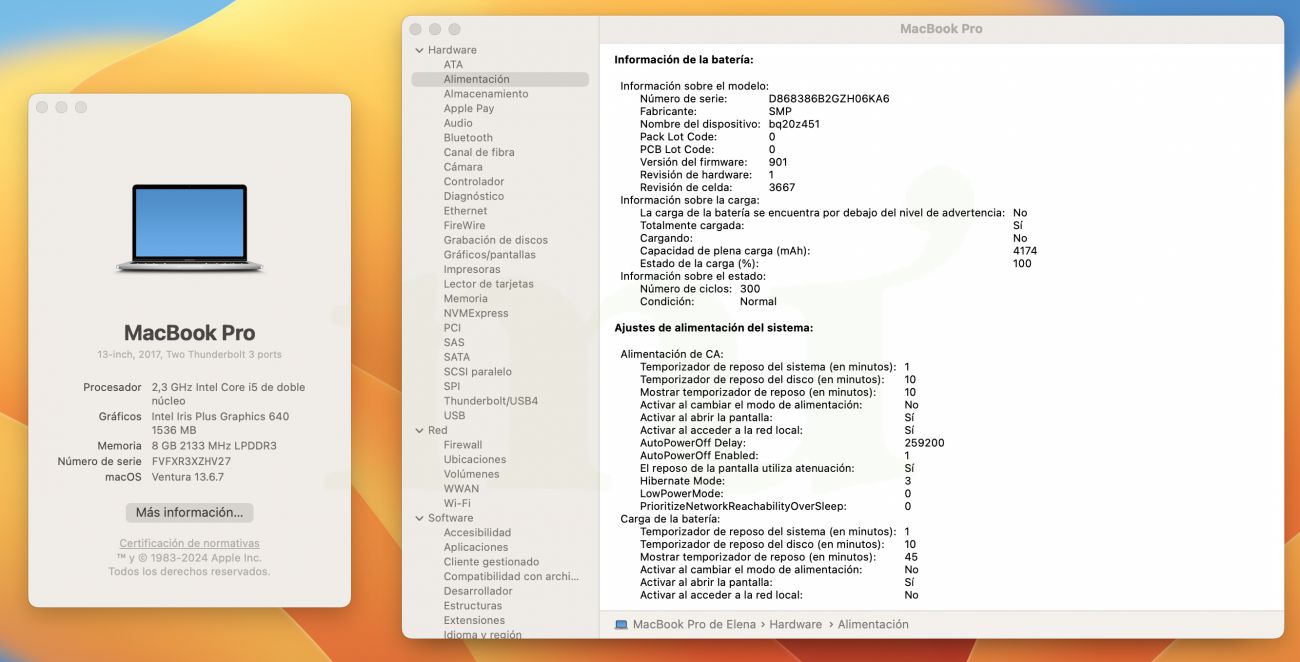
Task: Collapse the Software section in sidebar
Action: [x=419, y=518]
